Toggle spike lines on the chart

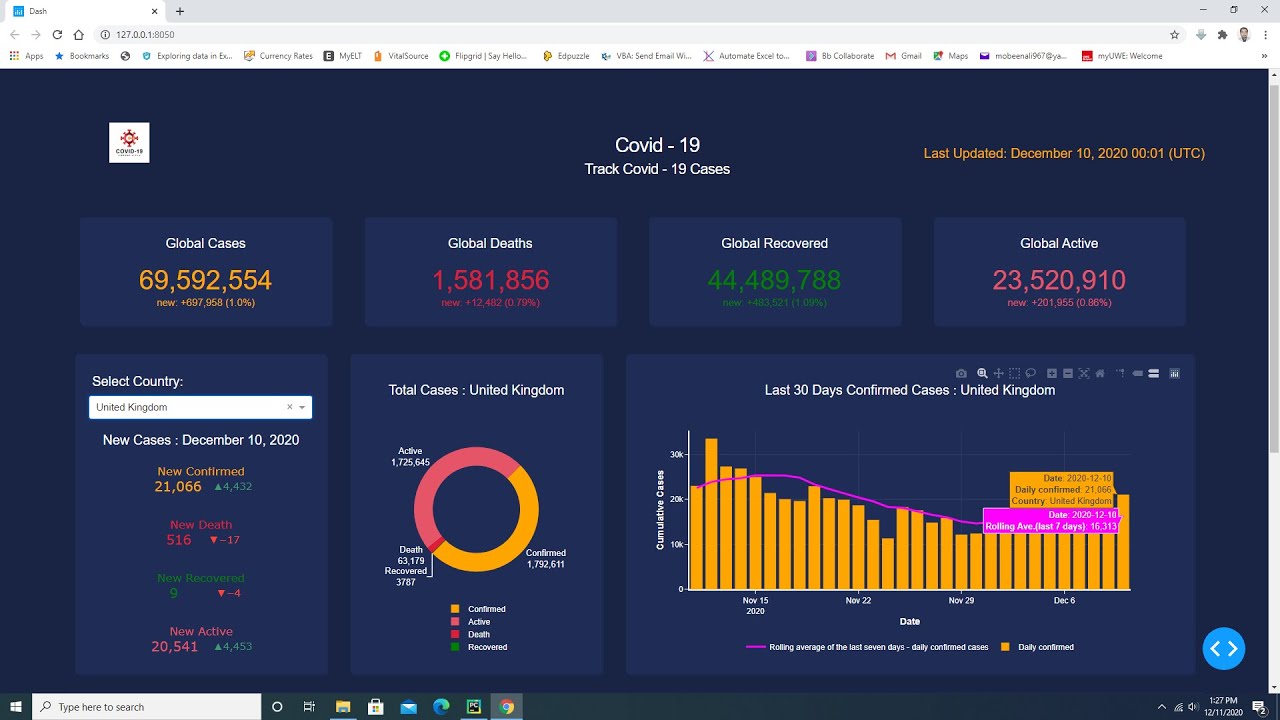[x=1121, y=372]
